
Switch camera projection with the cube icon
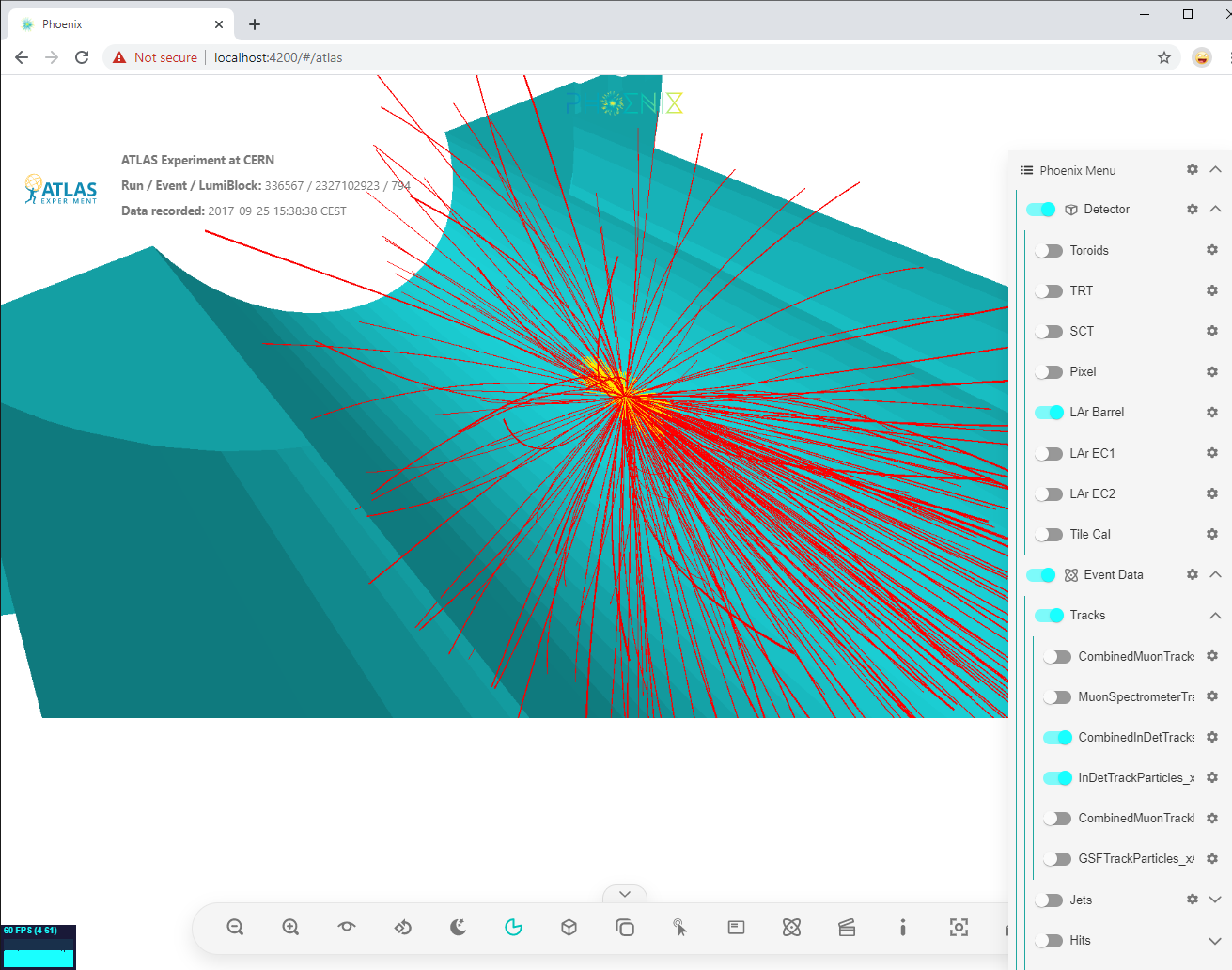[569, 928]
